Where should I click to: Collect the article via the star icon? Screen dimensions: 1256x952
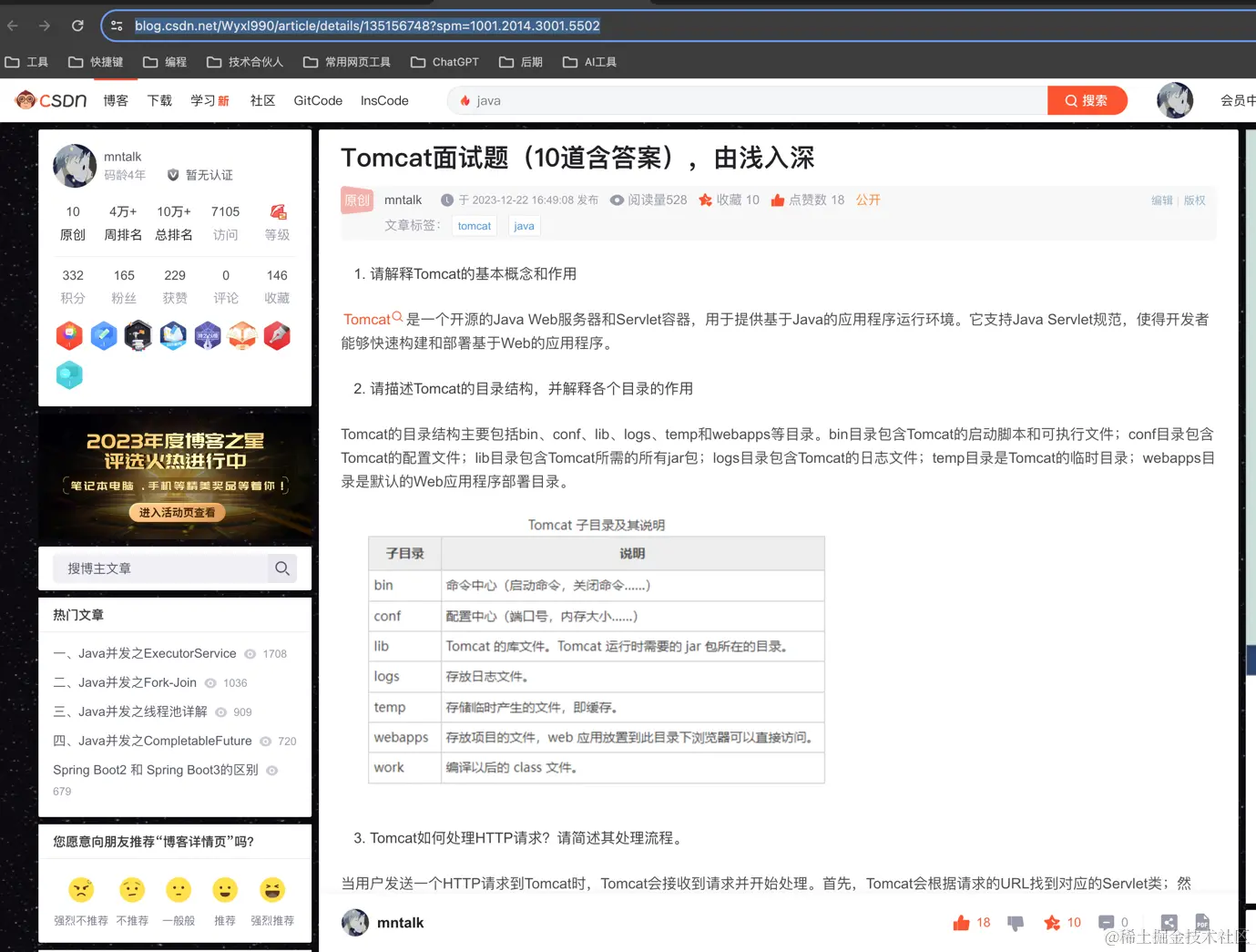[1052, 922]
